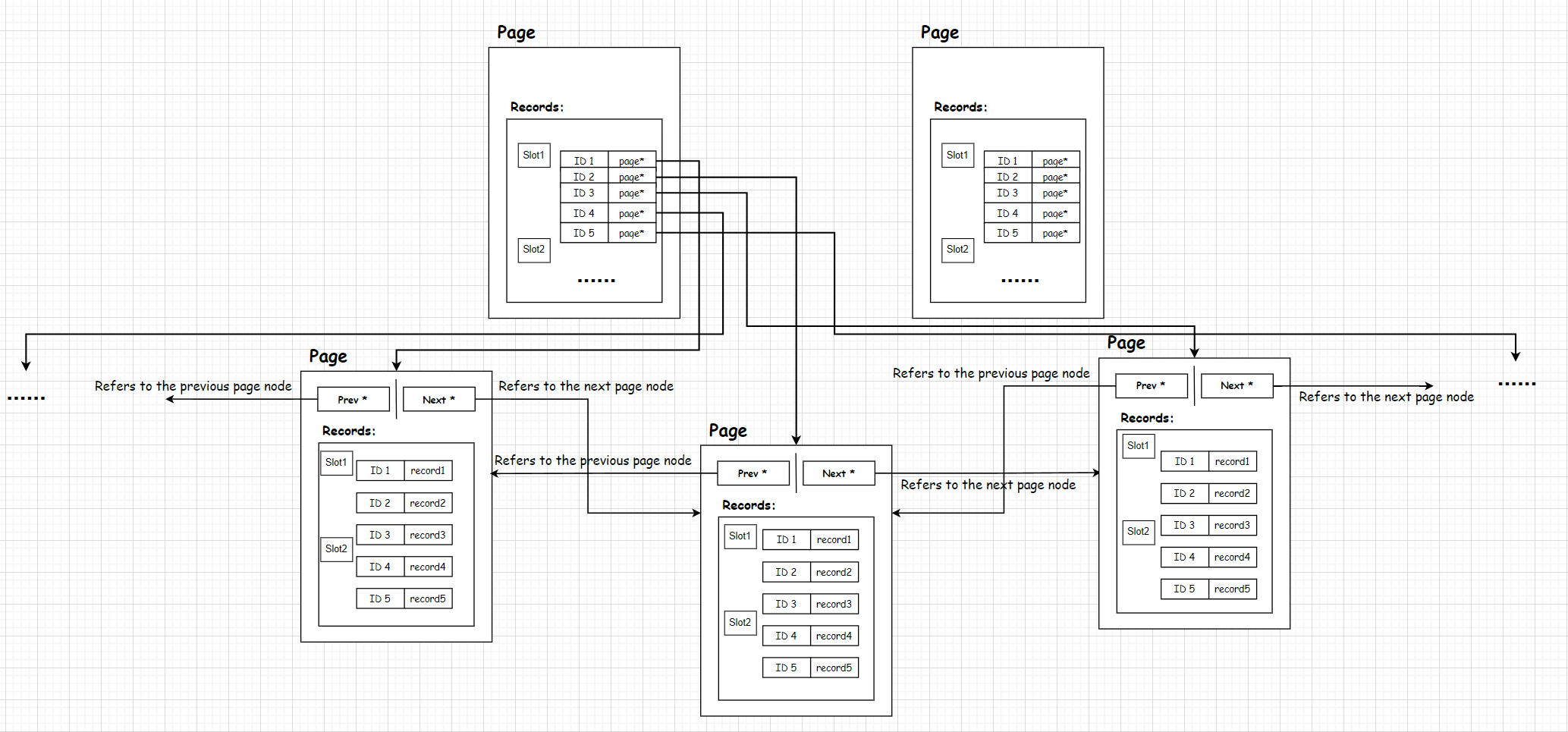This screenshot has height=732, width=1568.
Task: Select Slot2 in the bottom center page
Action: point(740,623)
